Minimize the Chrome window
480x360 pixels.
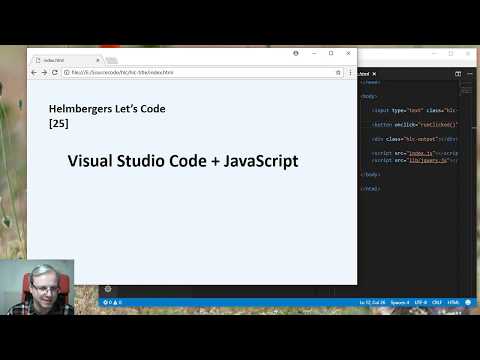pyautogui.click(x=314, y=53)
